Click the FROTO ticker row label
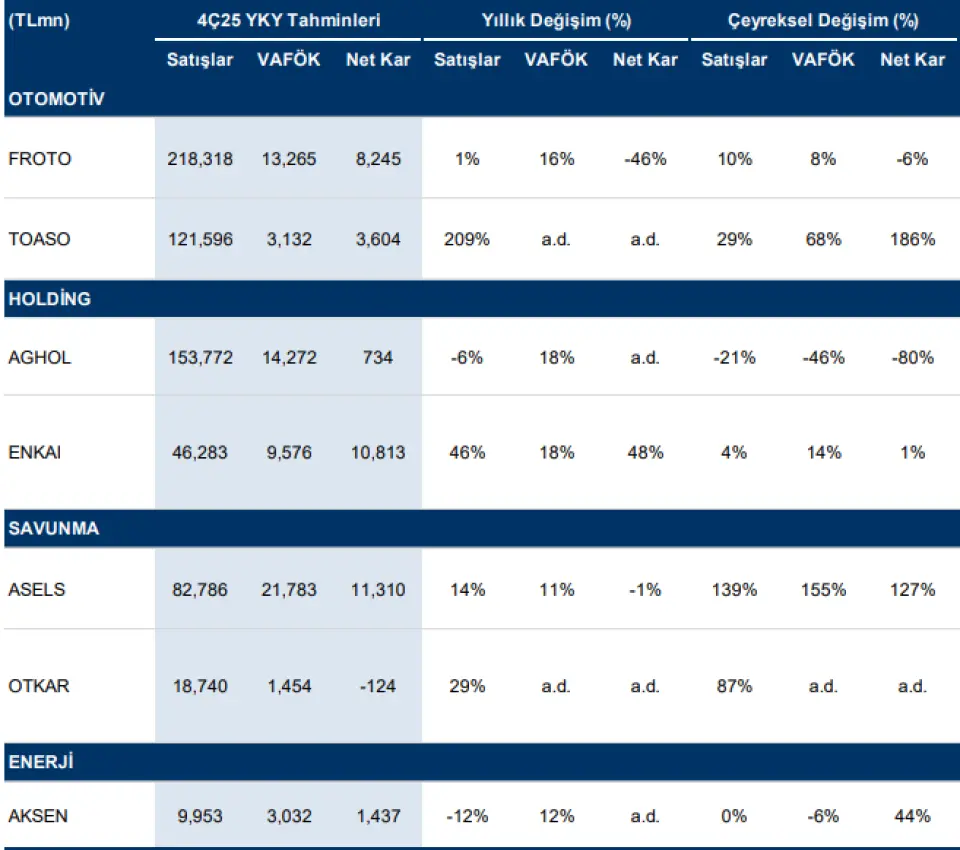 coord(40,159)
